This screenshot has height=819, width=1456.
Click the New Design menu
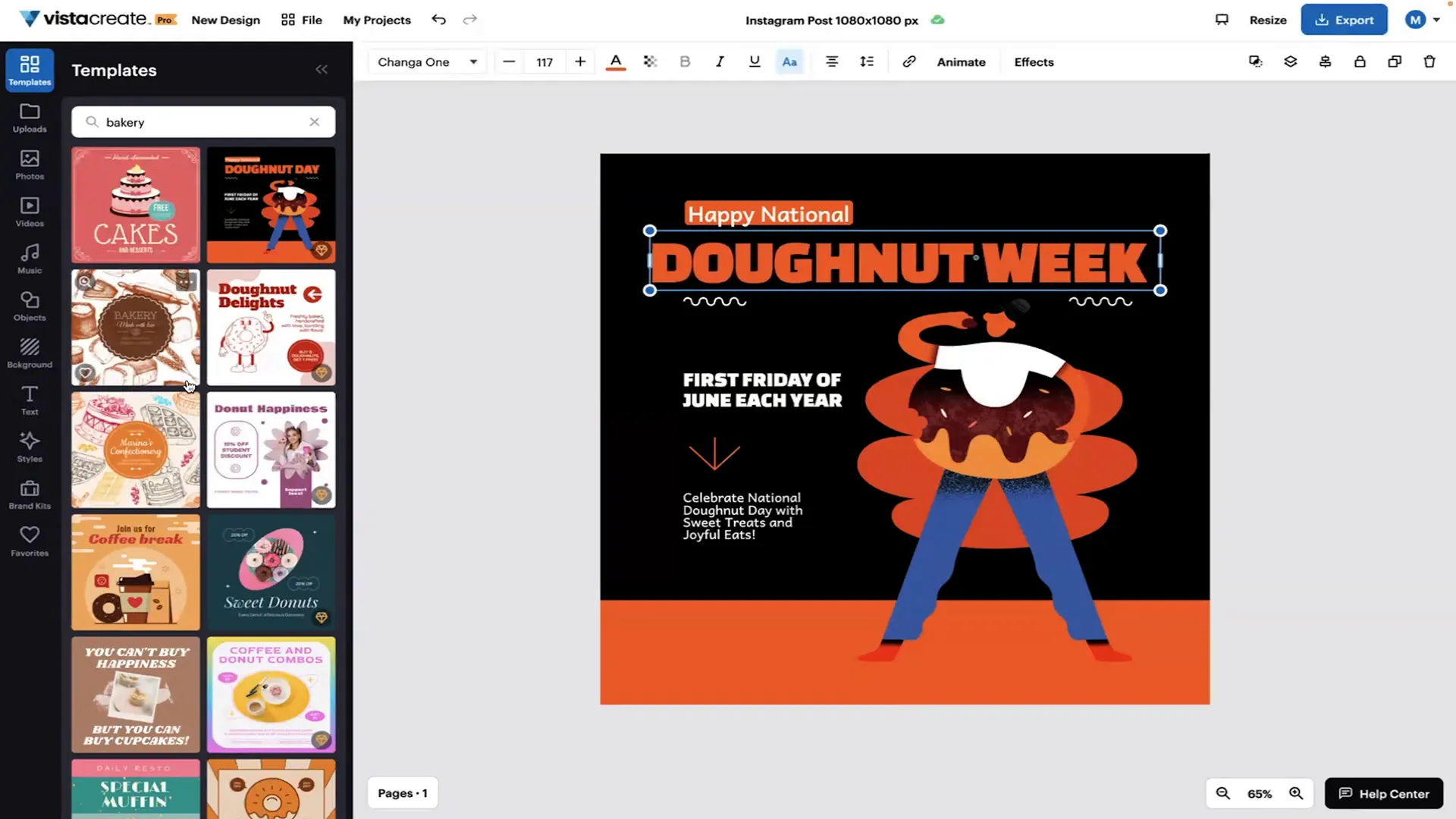[x=225, y=20]
